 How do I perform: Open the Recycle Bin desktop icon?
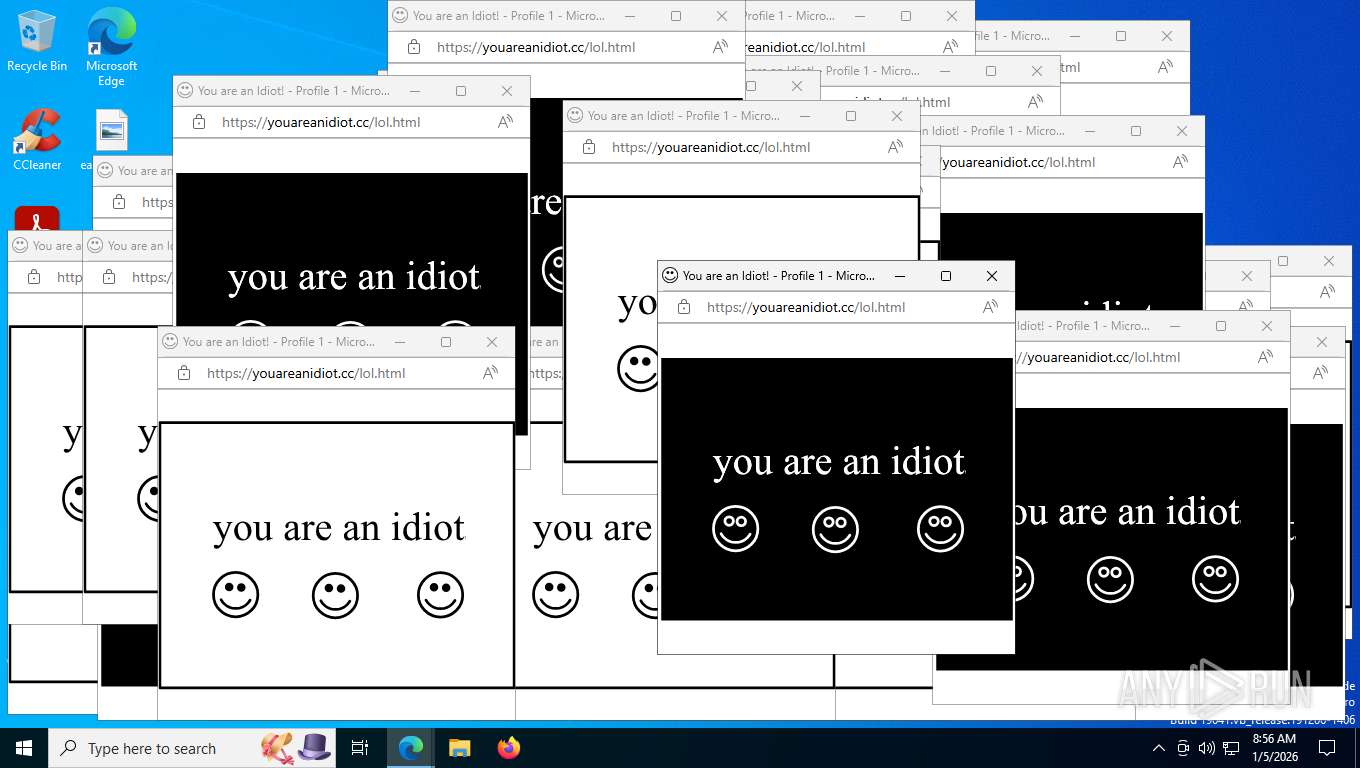[x=37, y=41]
